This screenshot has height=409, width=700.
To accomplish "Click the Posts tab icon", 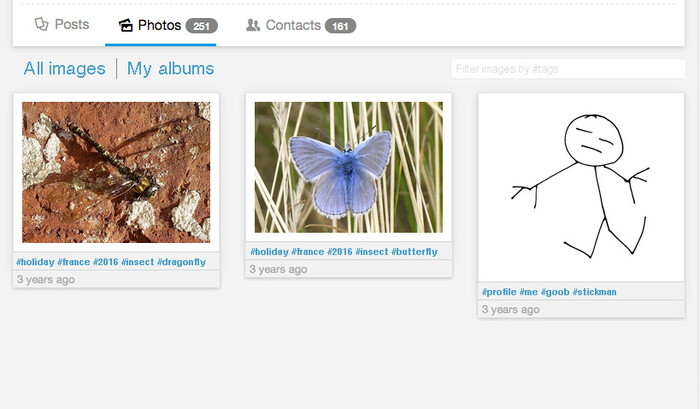I will click(41, 25).
